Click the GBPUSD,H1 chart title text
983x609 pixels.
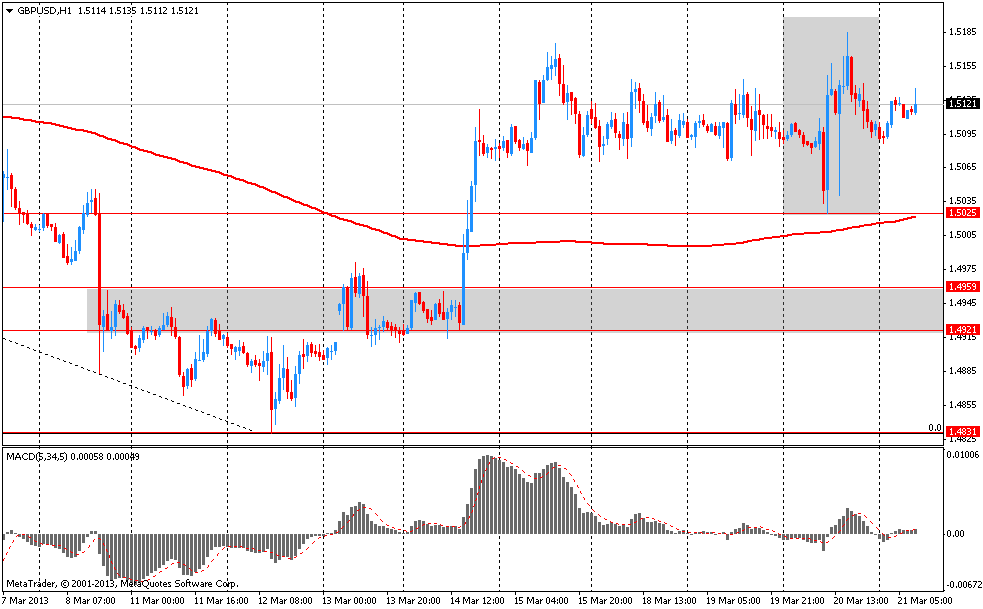click(x=45, y=11)
